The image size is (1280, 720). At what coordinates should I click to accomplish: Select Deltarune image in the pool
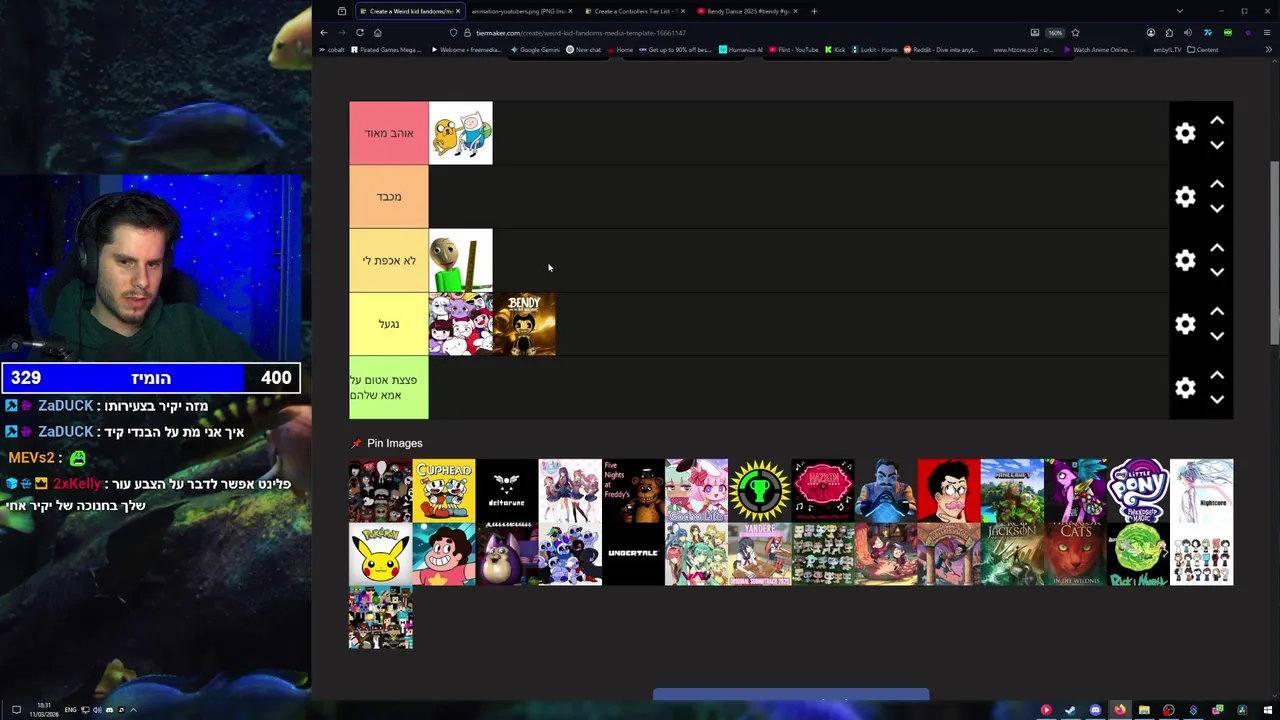(x=507, y=490)
